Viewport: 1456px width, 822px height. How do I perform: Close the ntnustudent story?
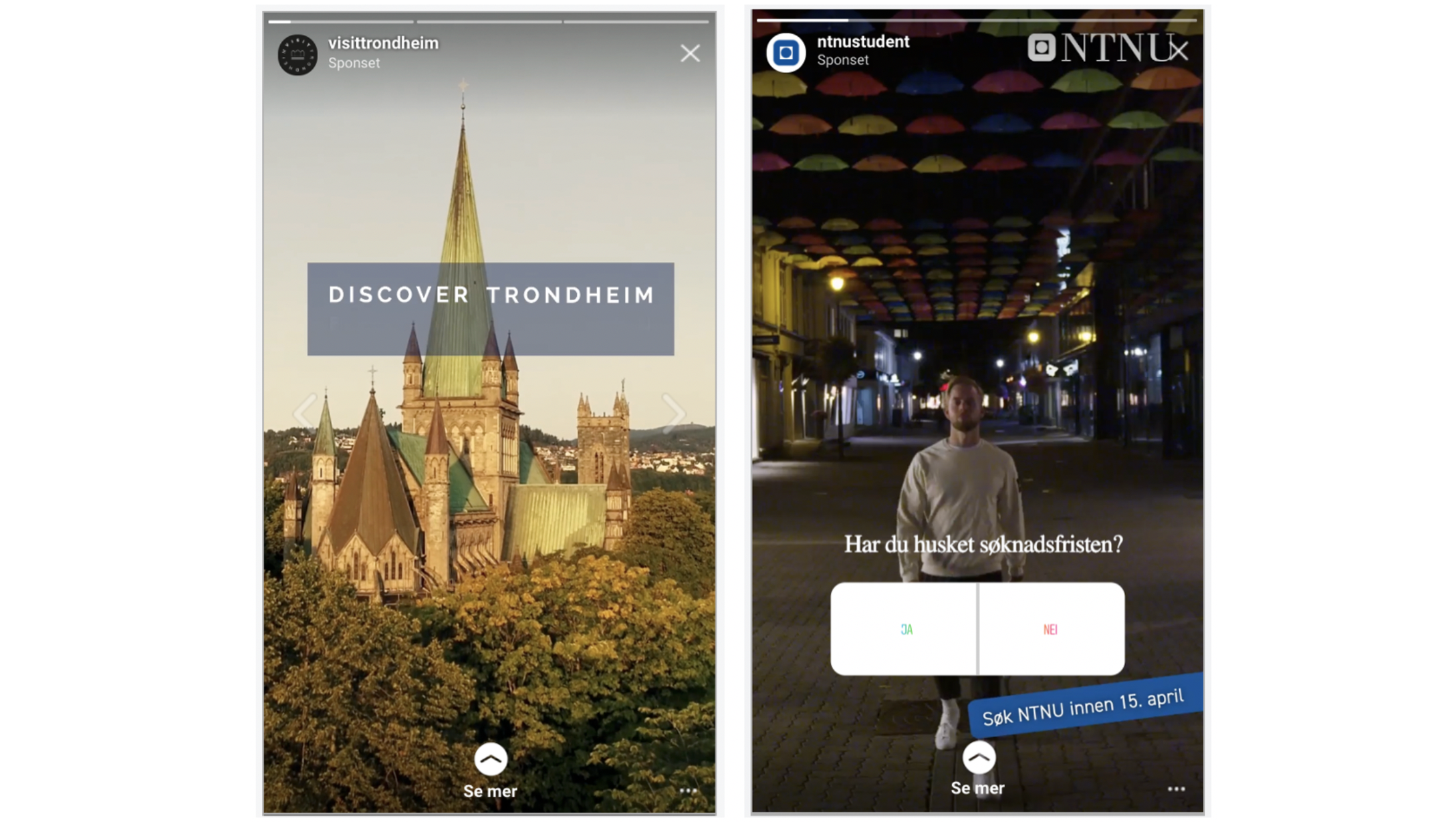tap(1179, 50)
